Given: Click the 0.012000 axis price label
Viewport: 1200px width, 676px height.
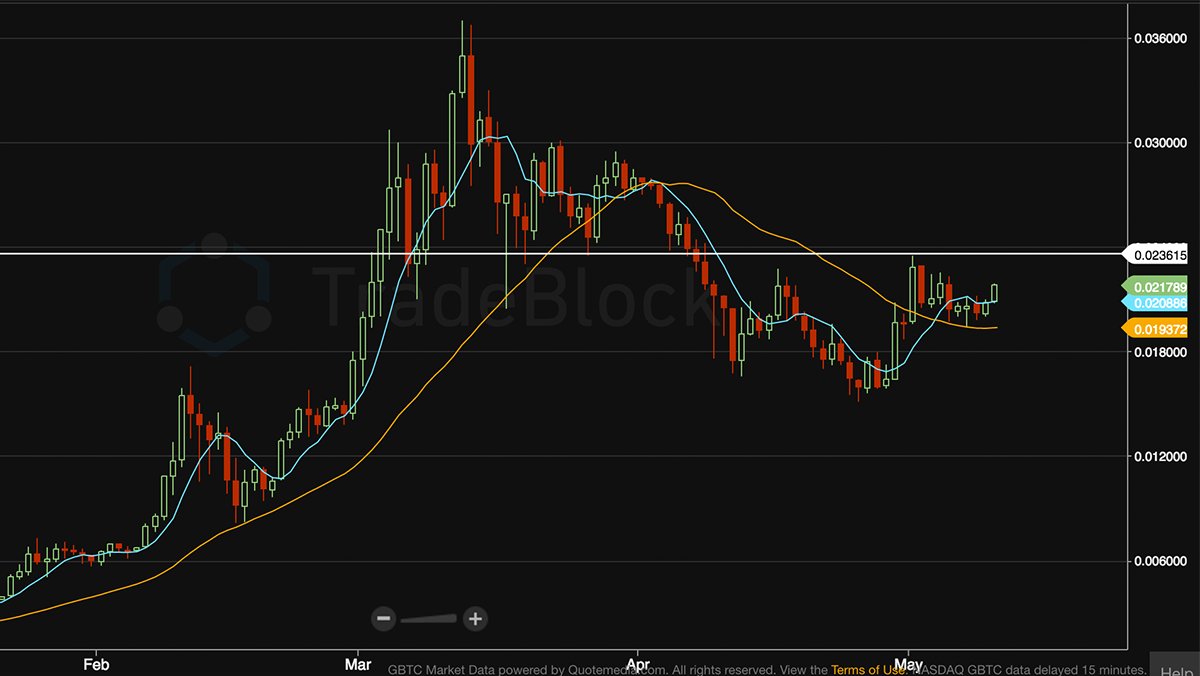Looking at the screenshot, I should tap(1160, 456).
